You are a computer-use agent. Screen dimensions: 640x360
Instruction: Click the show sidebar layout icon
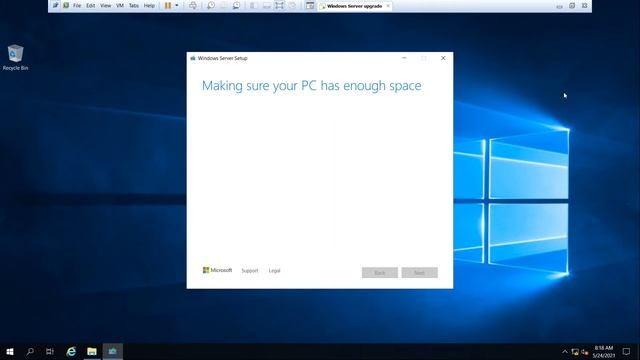click(253, 6)
